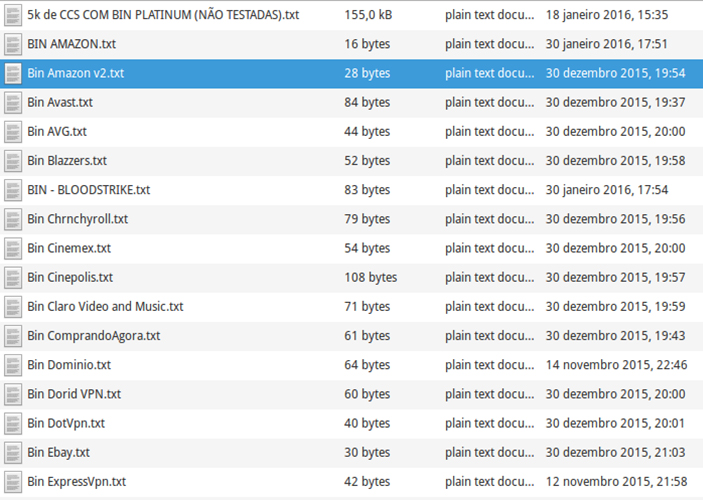Click the 108 bytes size value

pyautogui.click(x=370, y=277)
